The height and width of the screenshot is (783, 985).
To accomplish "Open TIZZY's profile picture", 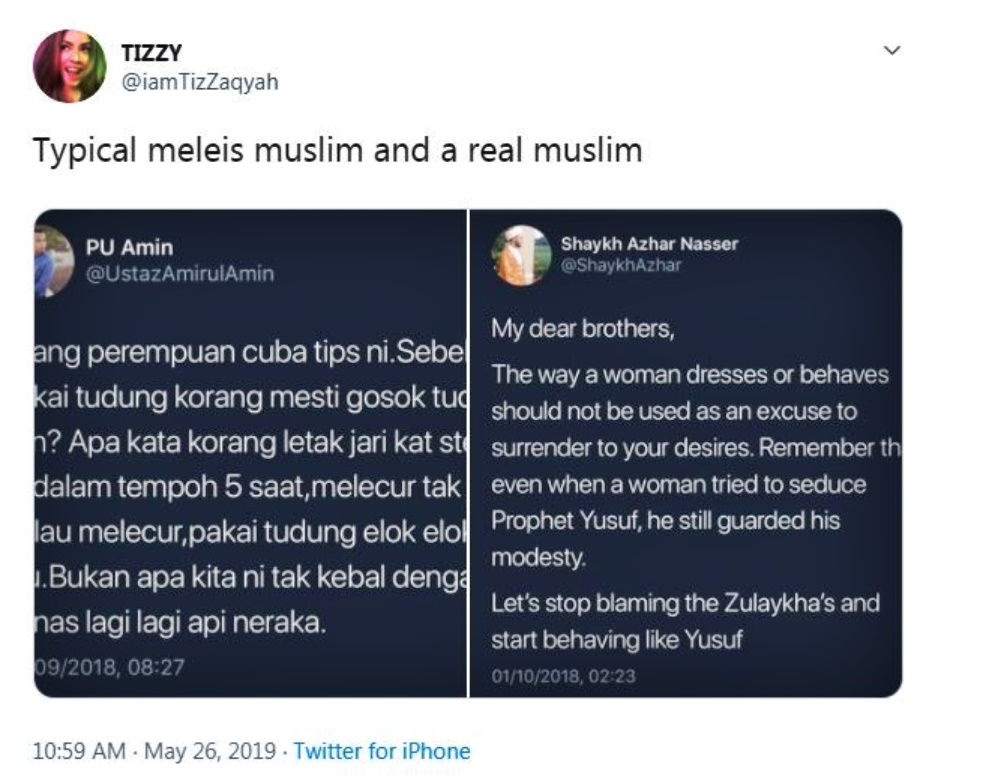I will point(70,66).
